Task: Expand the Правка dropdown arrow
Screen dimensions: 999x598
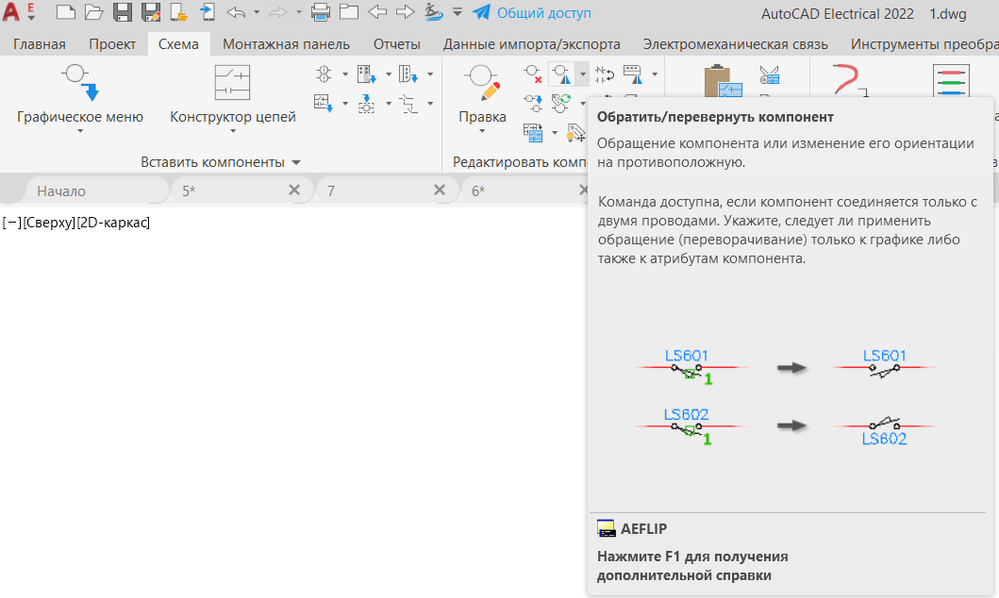Action: (482, 131)
